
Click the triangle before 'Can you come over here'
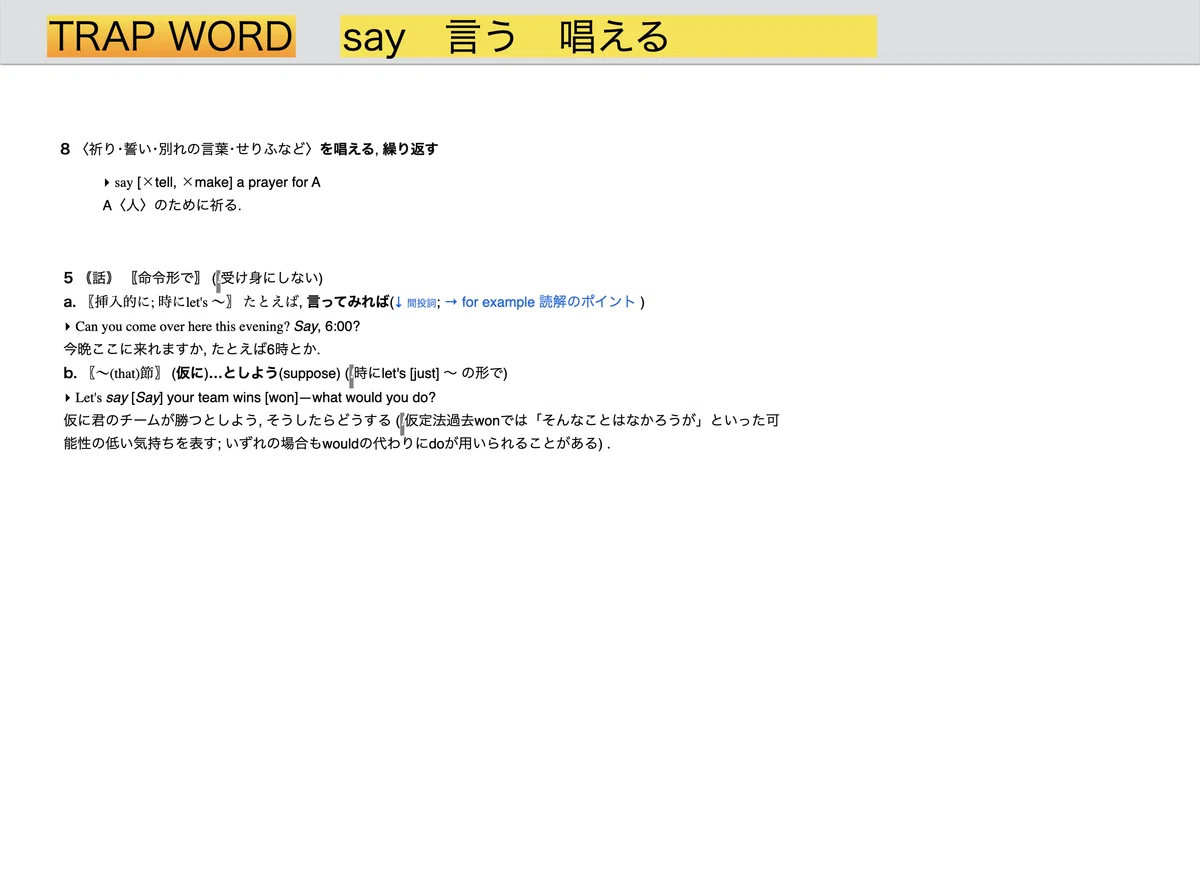click(x=67, y=327)
